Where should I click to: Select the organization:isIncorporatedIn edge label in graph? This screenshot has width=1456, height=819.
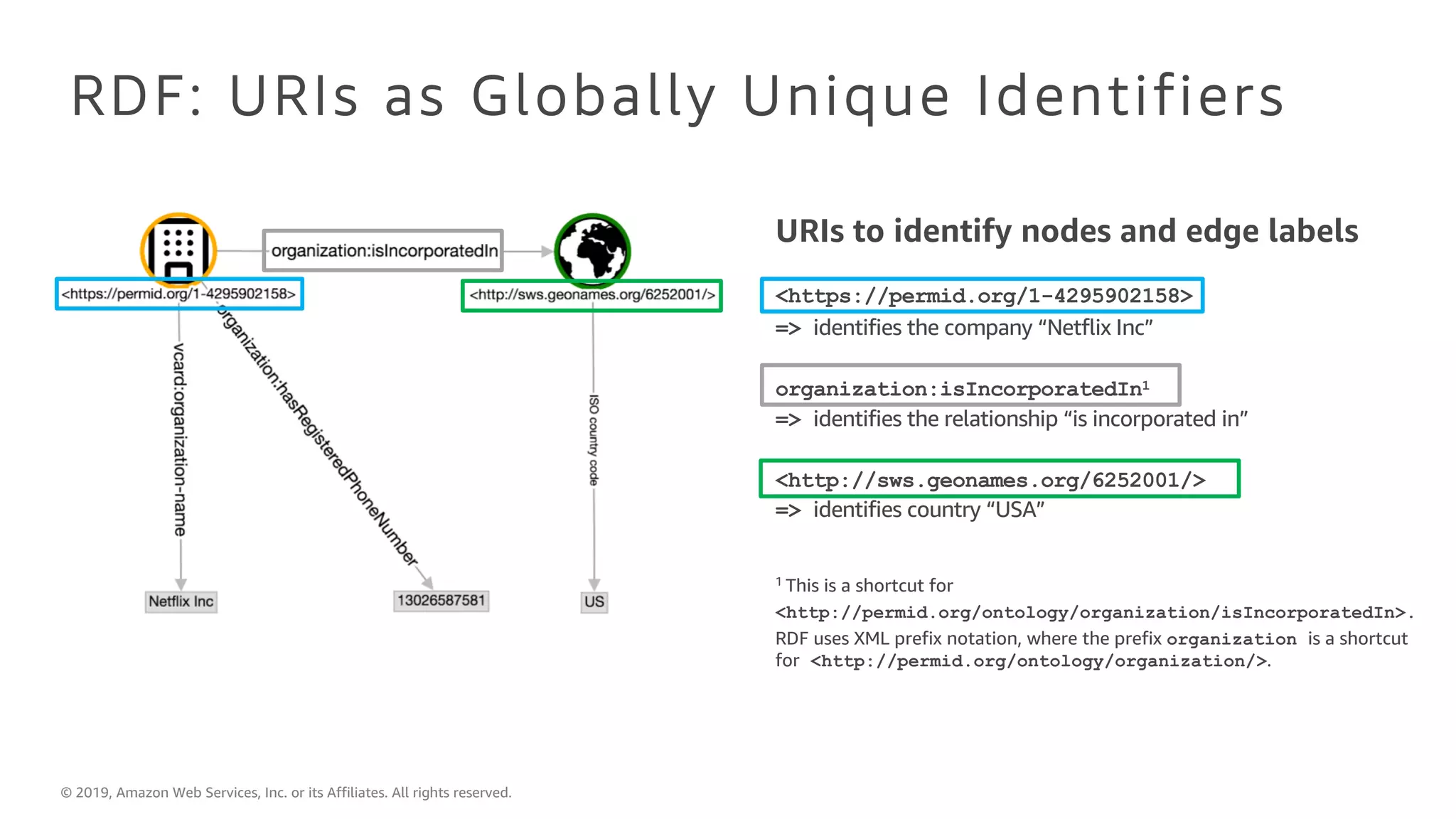coord(383,250)
